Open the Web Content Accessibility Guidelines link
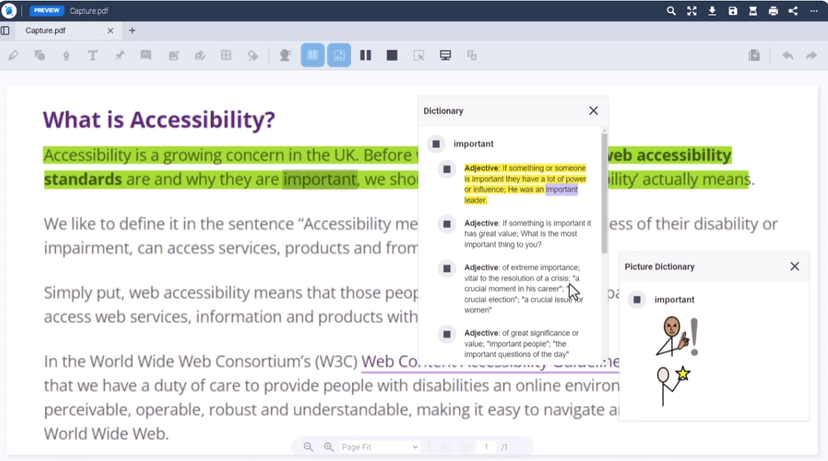Image resolution: width=828 pixels, height=461 pixels. click(490, 362)
